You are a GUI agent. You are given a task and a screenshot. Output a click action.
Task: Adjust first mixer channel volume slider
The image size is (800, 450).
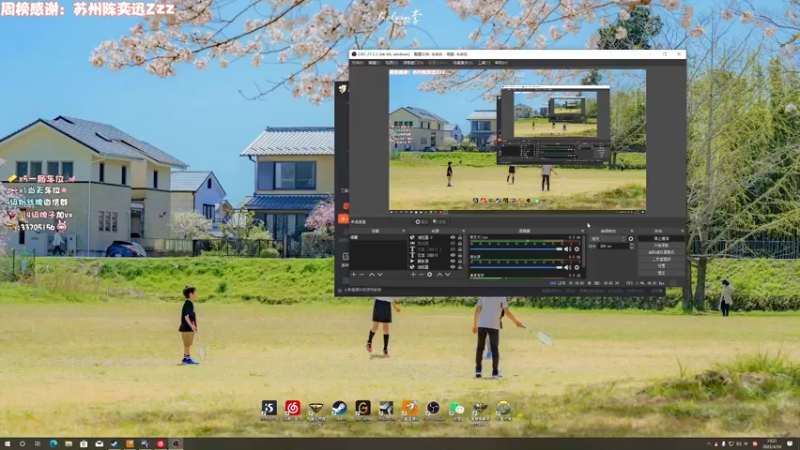pos(516,249)
